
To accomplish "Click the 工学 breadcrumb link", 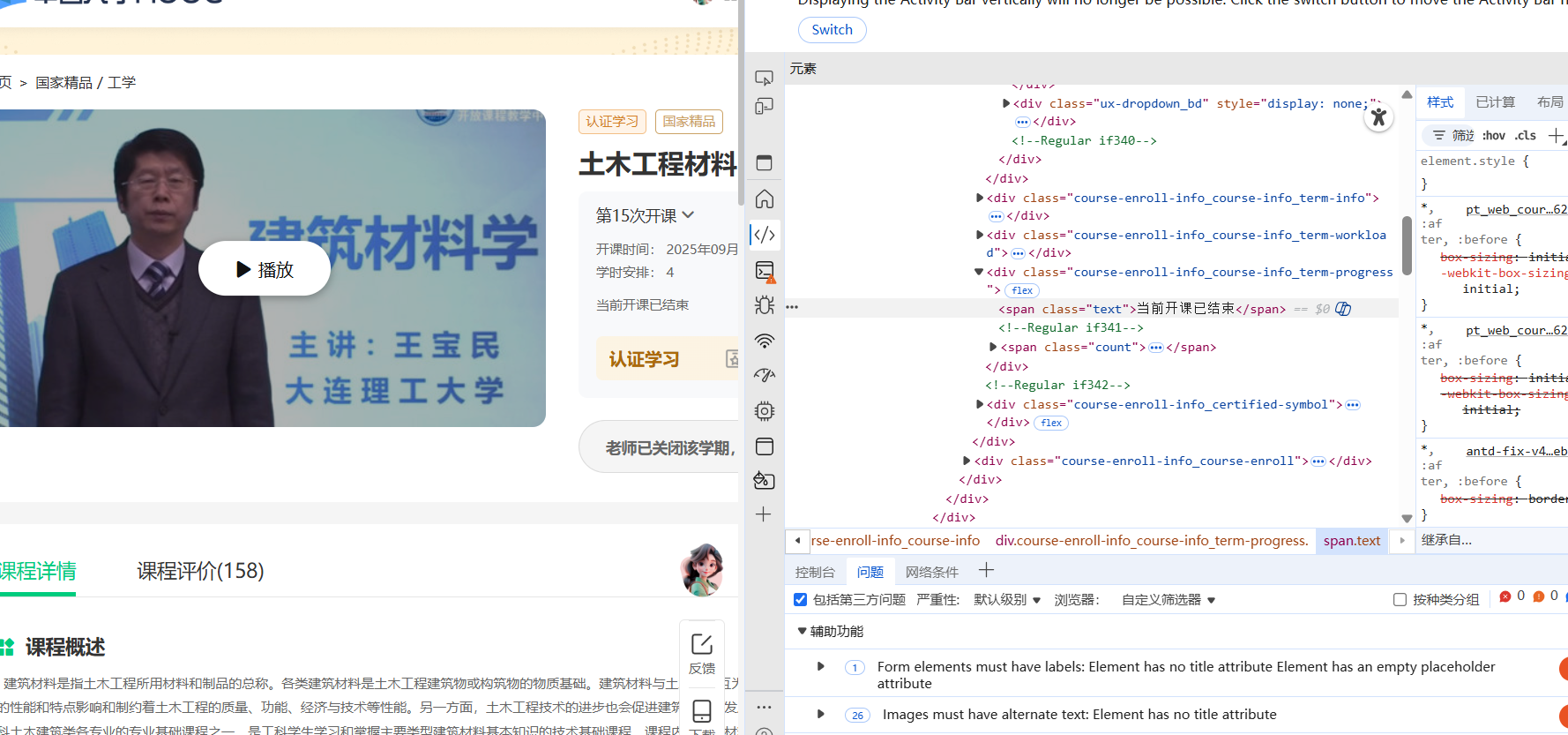I will point(122,82).
